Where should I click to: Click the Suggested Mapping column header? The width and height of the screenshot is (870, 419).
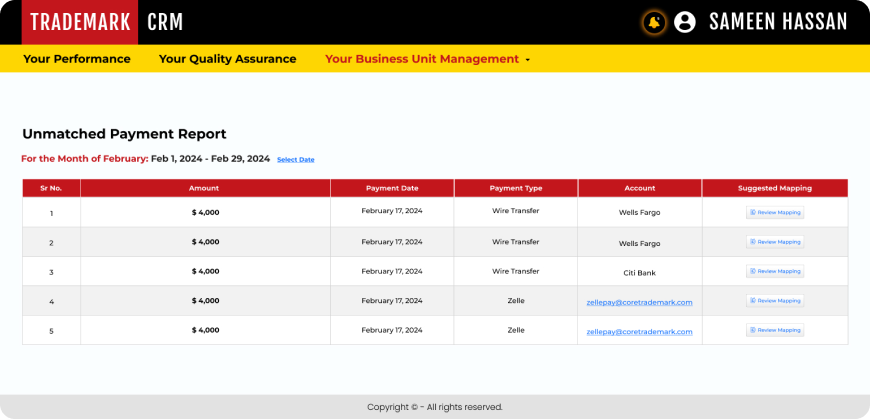point(775,188)
